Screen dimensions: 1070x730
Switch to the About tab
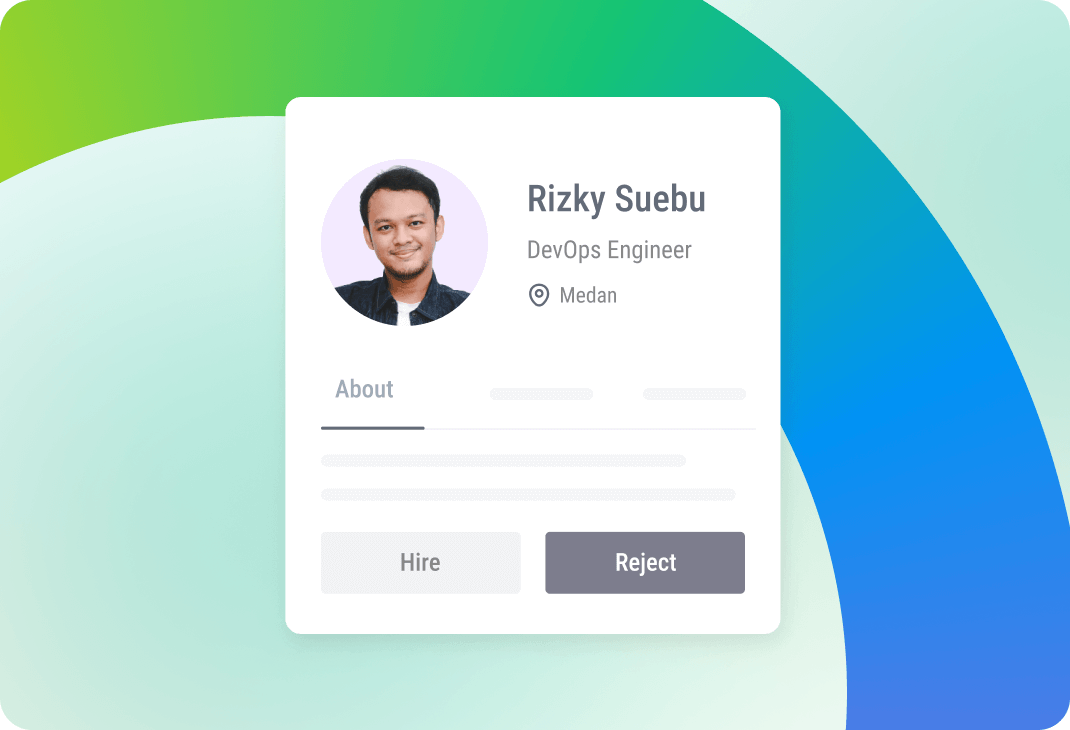coord(364,389)
